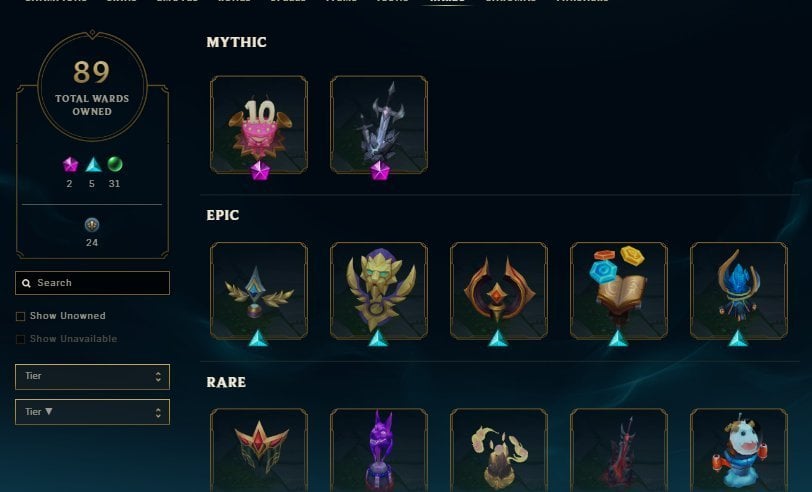Open the Tier sort order dropdown
This screenshot has height=492, width=812.
tap(92, 412)
